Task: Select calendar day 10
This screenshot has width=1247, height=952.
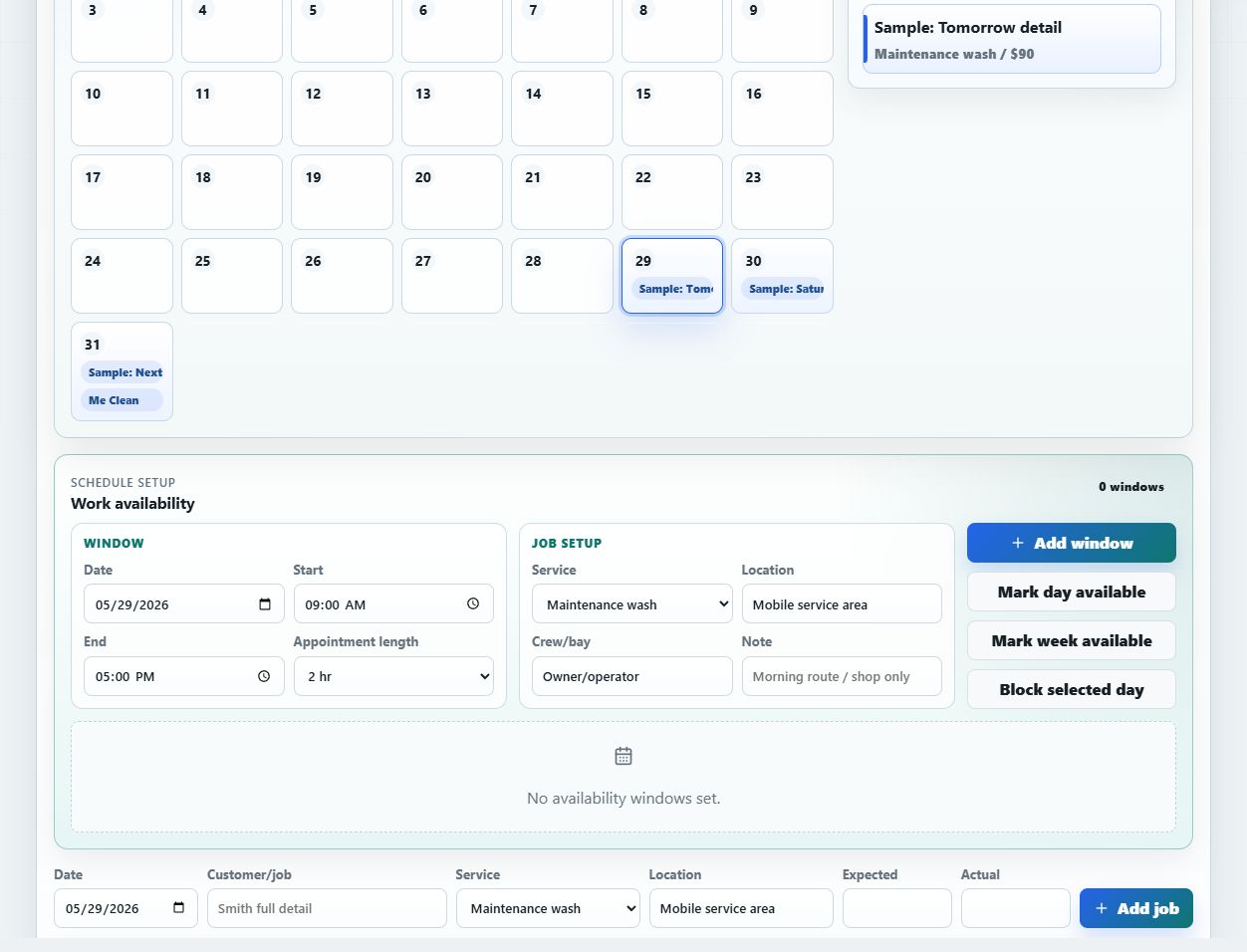Action: click(x=122, y=109)
